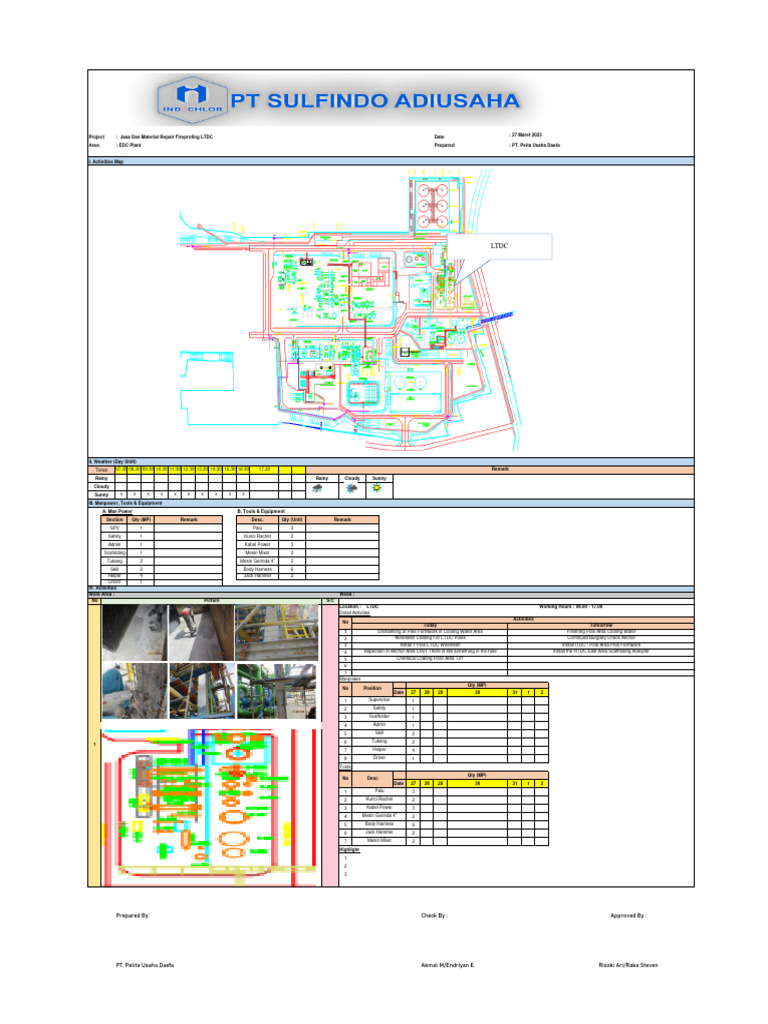Click the zoomed plant layout drawing
Screen dimensions: 768x1024
click(211, 807)
